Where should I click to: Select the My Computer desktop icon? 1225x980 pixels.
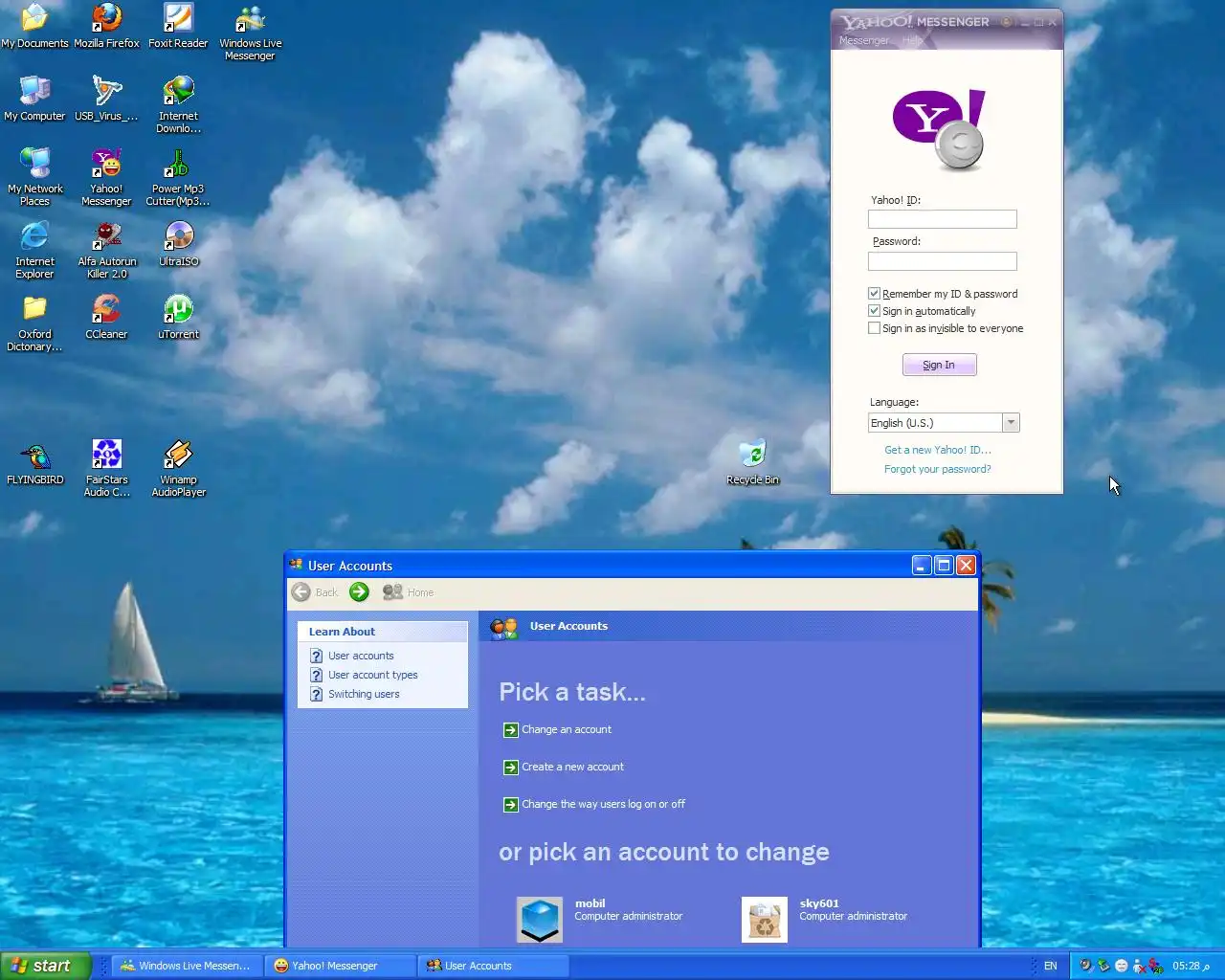pyautogui.click(x=34, y=99)
